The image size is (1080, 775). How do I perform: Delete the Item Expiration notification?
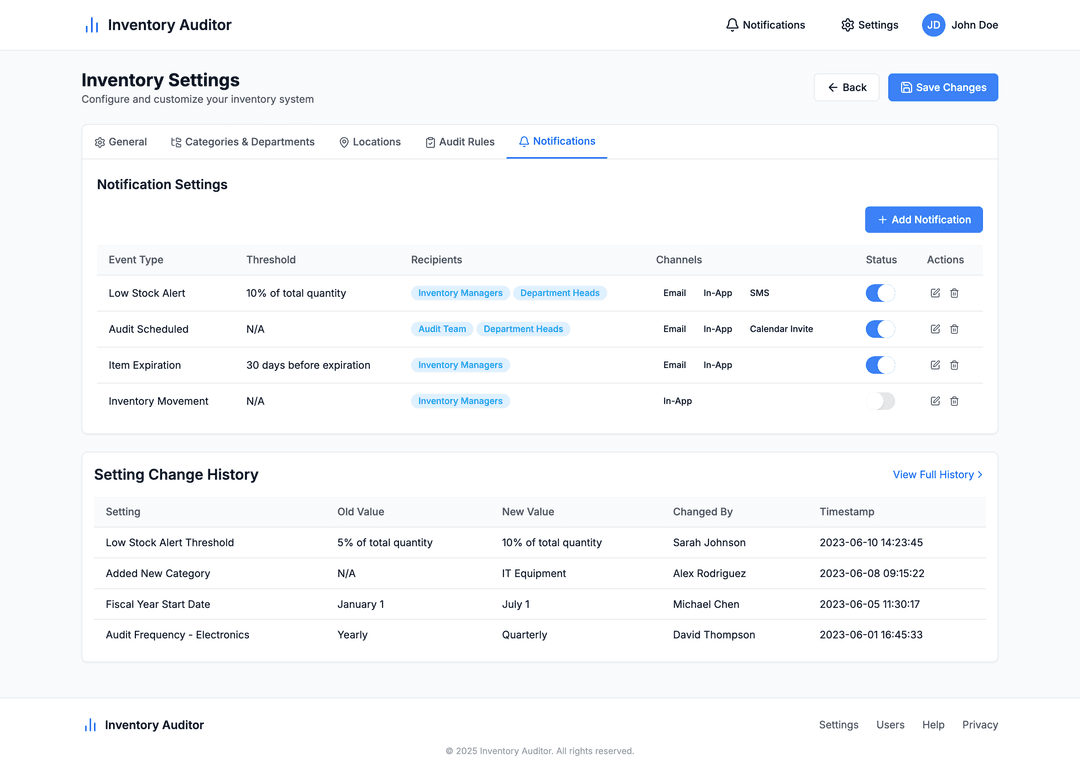(954, 365)
